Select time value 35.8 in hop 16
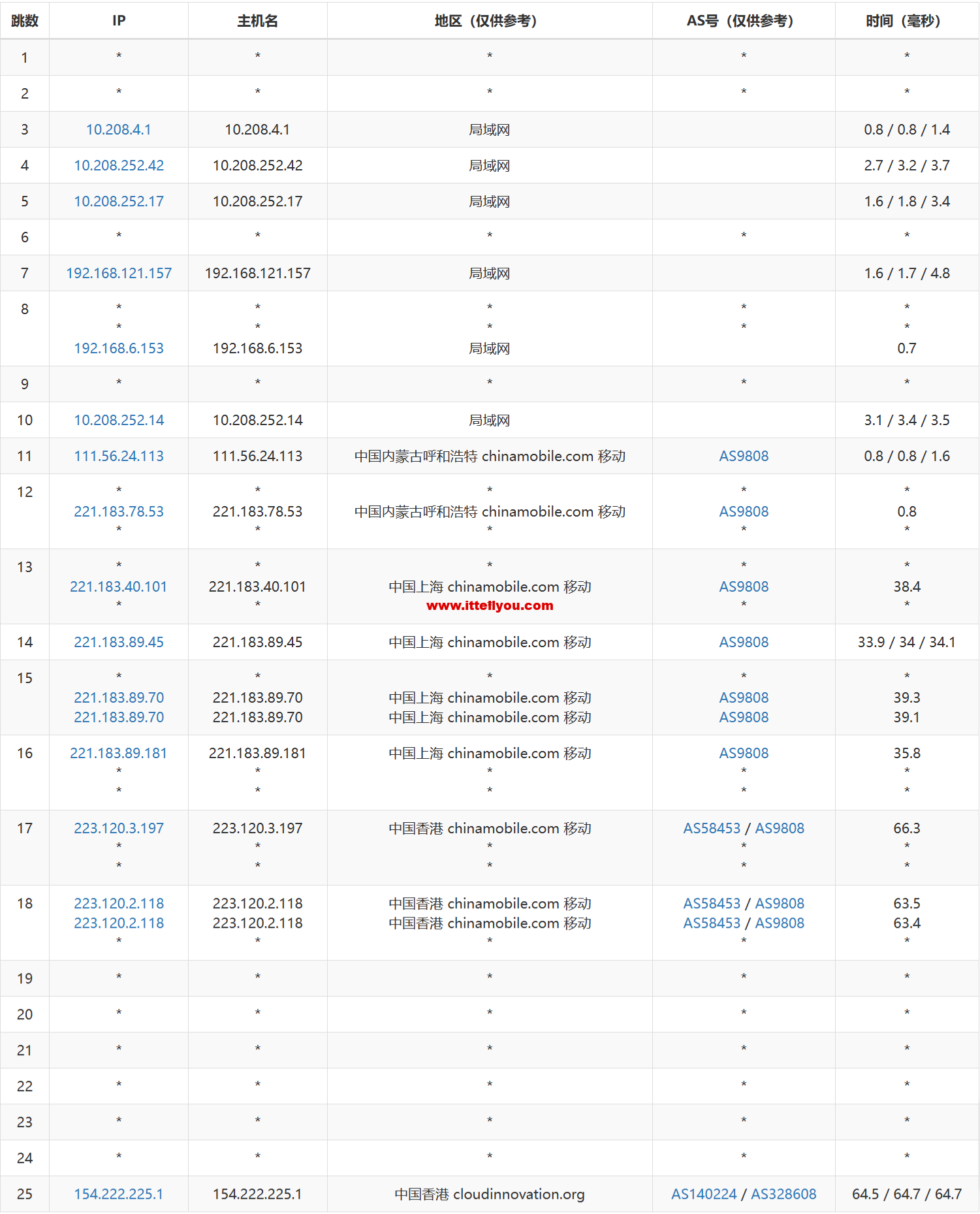Screen dimensions: 980x1214 coord(907,753)
